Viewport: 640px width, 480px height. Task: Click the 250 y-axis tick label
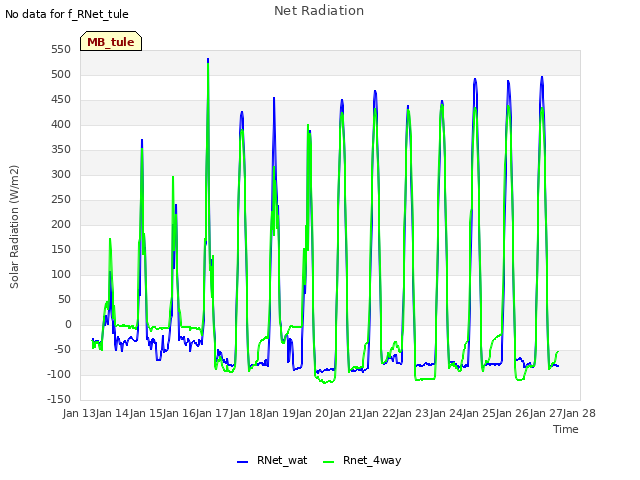coord(61,200)
